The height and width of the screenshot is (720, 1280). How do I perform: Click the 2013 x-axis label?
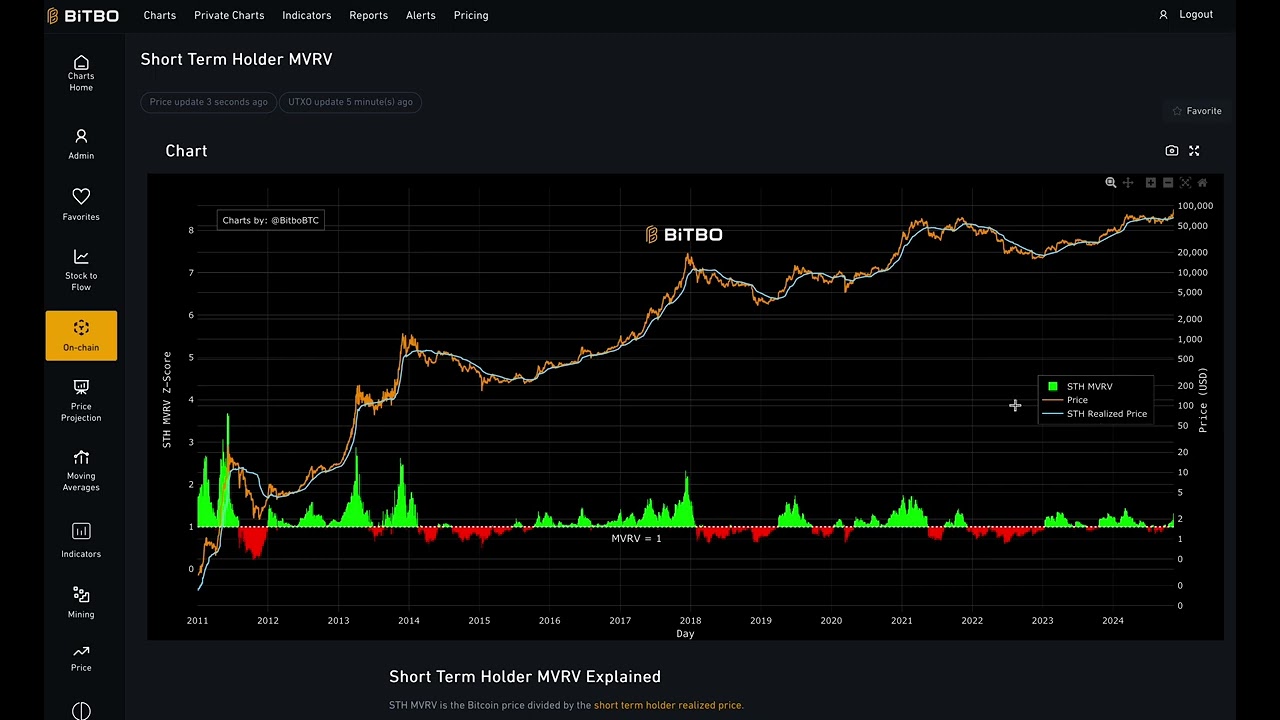click(x=338, y=621)
